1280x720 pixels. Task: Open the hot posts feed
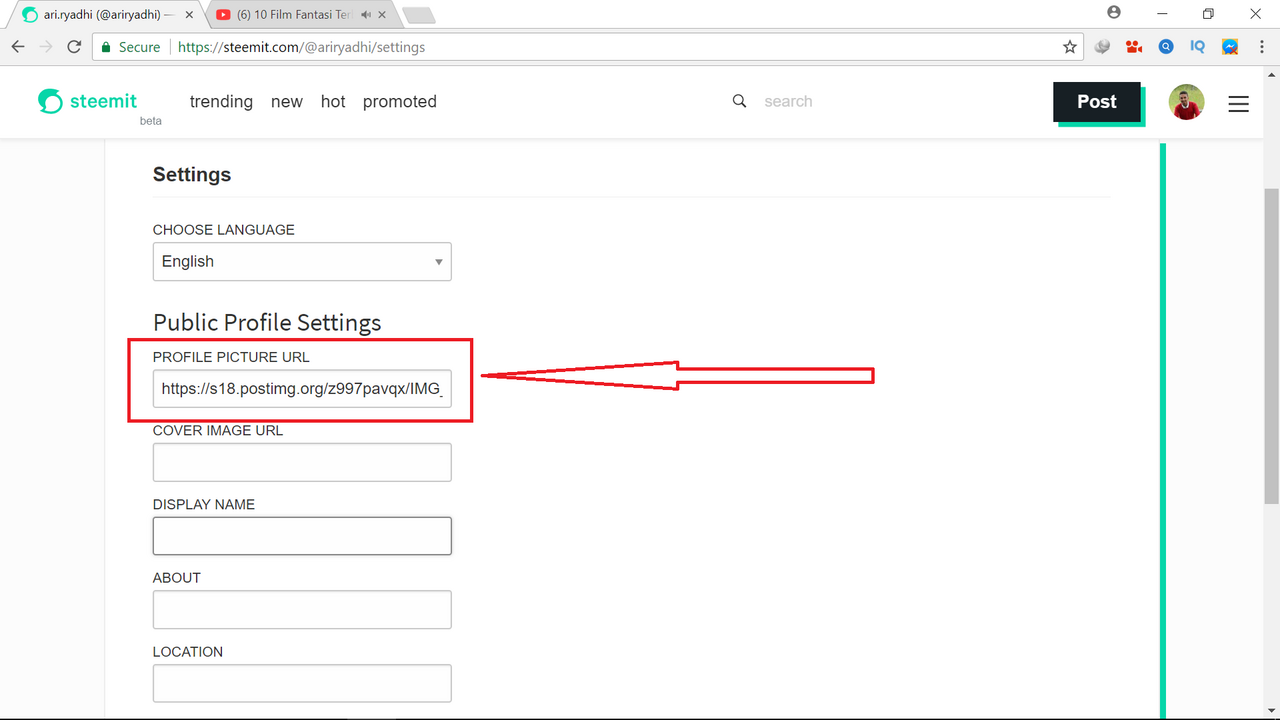[333, 101]
